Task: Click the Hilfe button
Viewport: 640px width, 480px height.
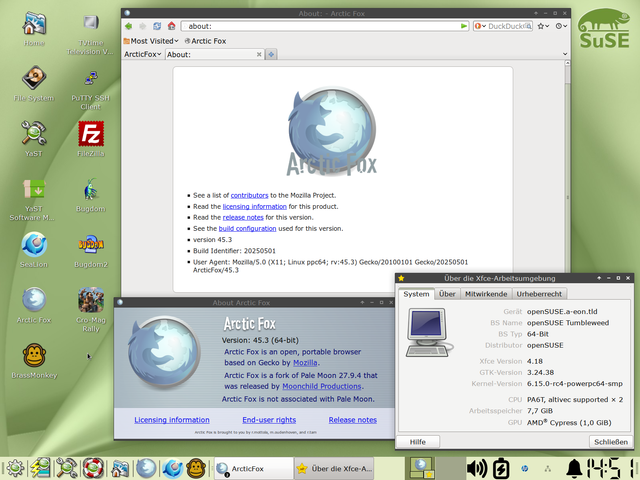Action: [x=418, y=442]
